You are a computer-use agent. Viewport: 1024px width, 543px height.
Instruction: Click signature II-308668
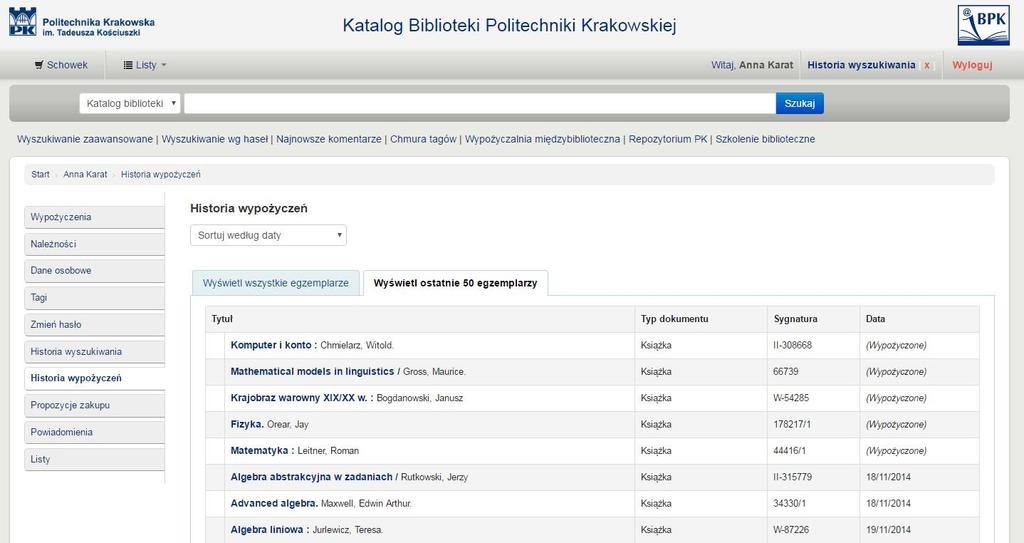[792, 345]
